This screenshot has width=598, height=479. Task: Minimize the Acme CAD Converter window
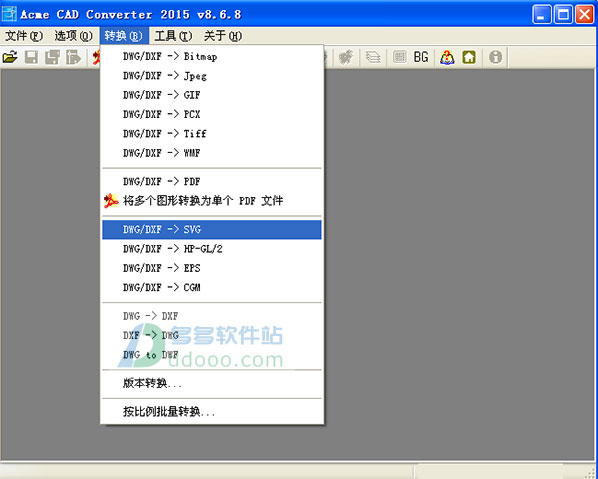pos(542,14)
